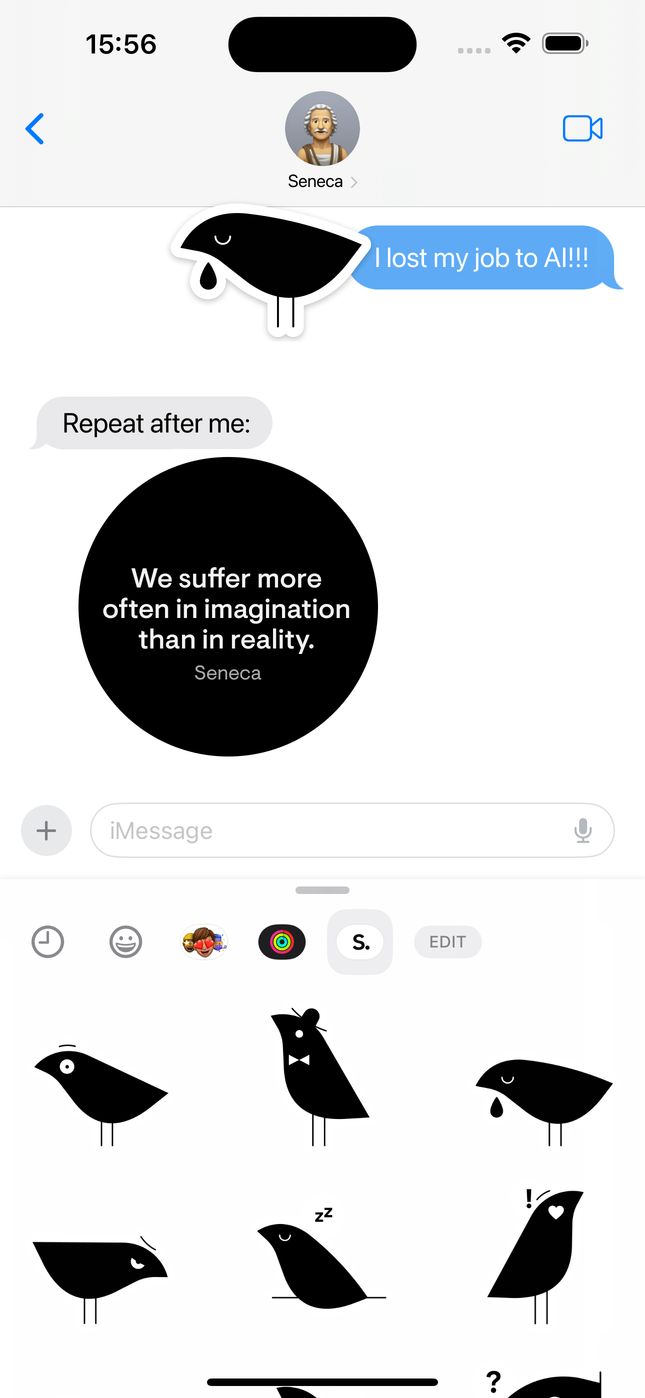Select the S. sticker pack

coord(360,942)
